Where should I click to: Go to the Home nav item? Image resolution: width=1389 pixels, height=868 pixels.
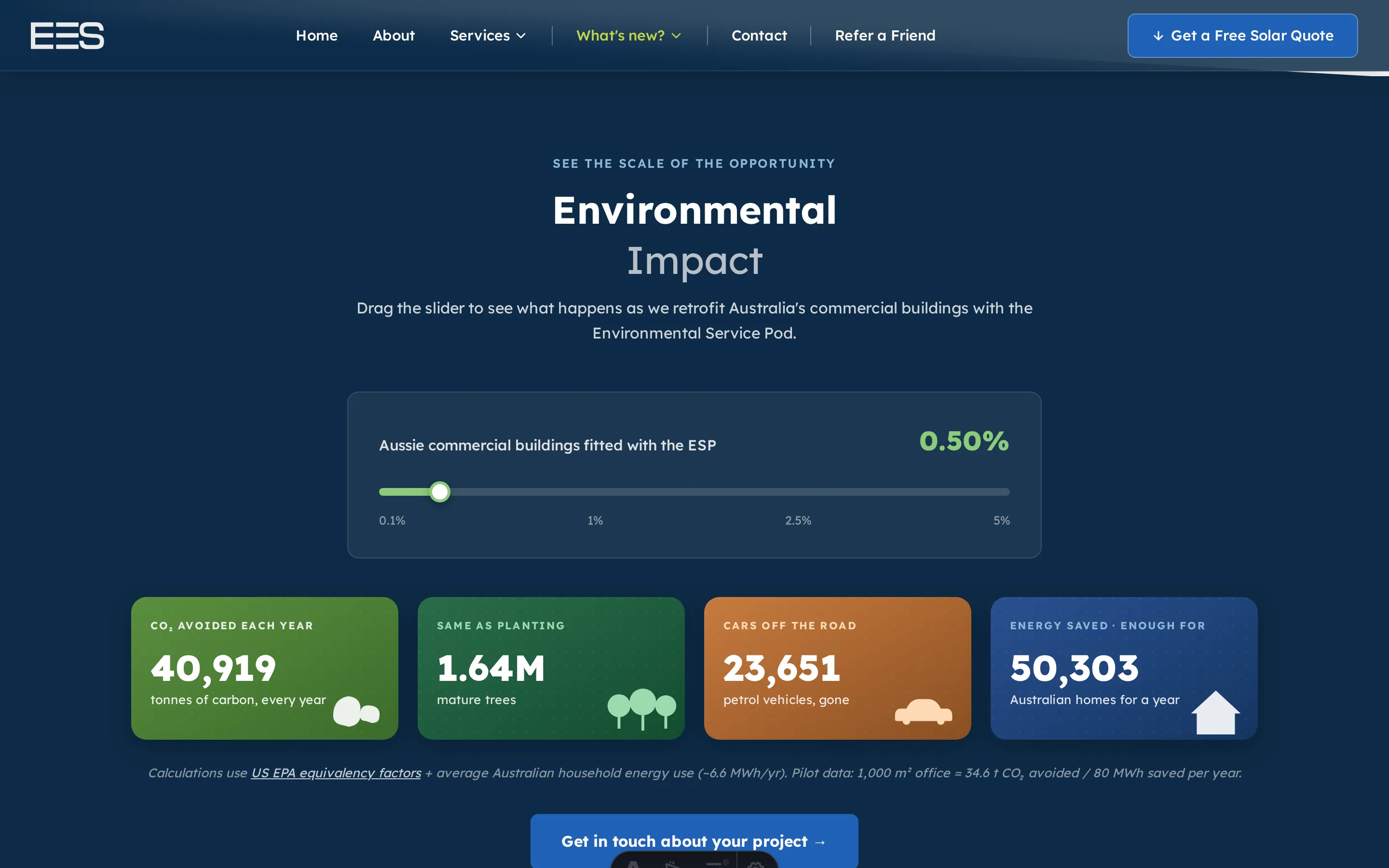coord(316,36)
